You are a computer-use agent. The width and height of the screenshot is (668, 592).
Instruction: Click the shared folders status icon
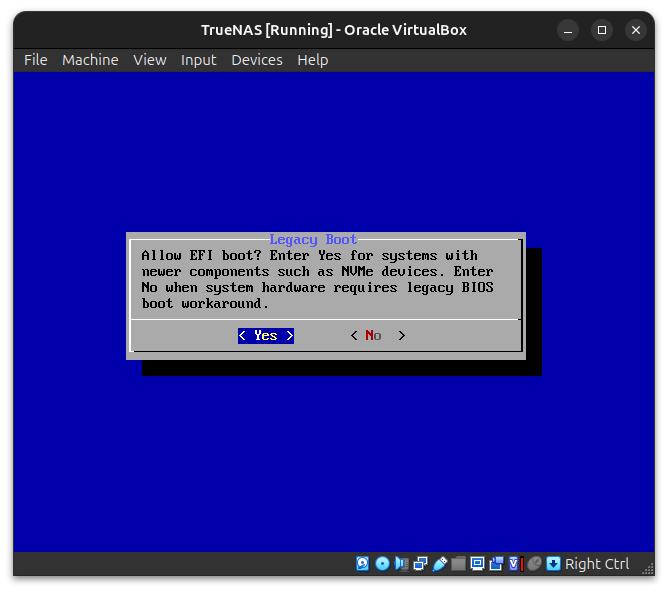458,564
